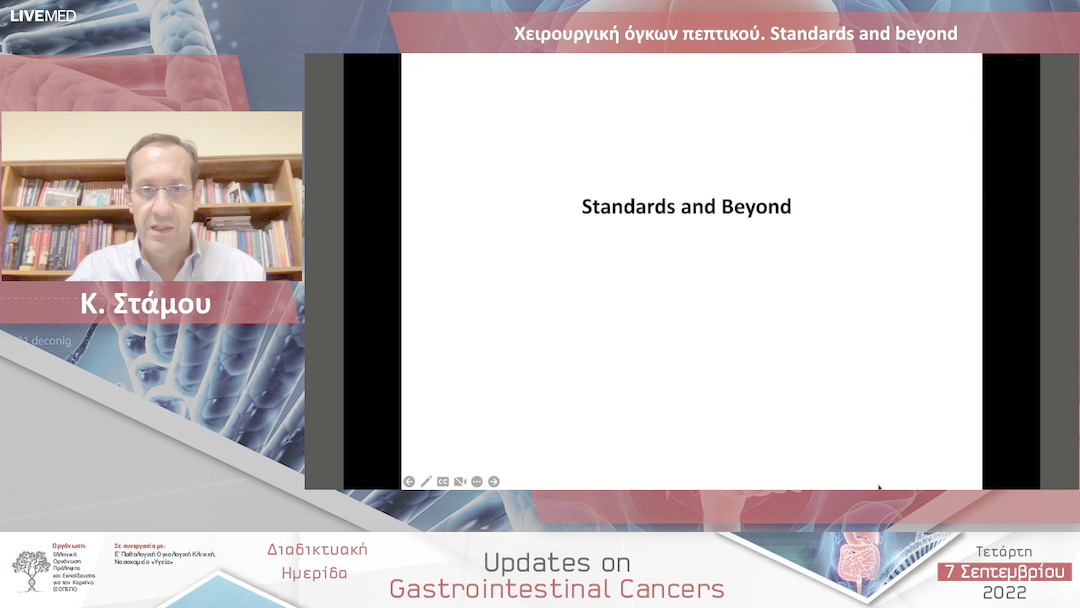Screen dimensions: 1080x608
Task: Click the 'Οργάνωση:' organizer label
Action: (x=69, y=546)
